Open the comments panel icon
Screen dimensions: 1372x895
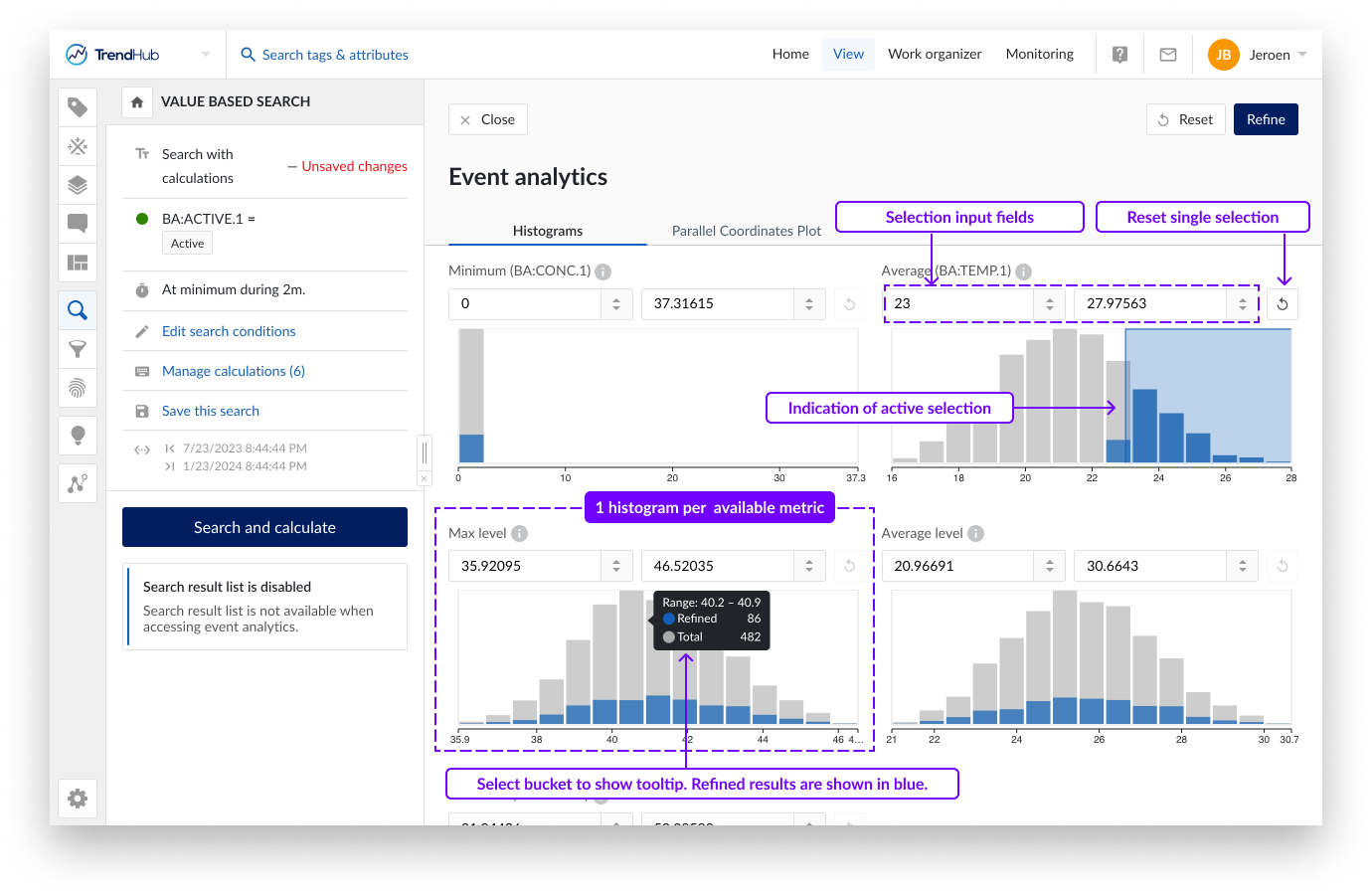(x=78, y=224)
